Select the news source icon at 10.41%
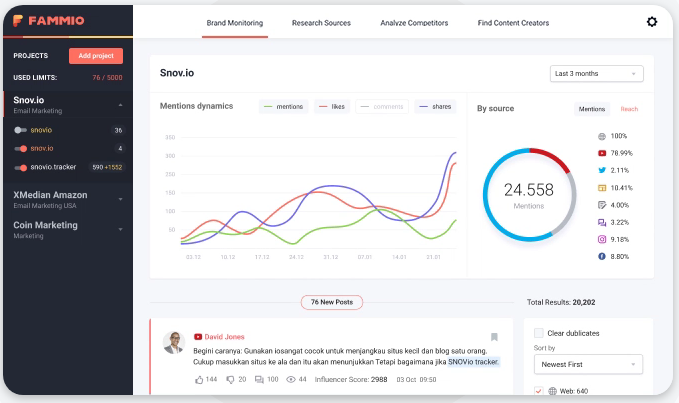Screen dimensions: 679x403 pos(601,188)
